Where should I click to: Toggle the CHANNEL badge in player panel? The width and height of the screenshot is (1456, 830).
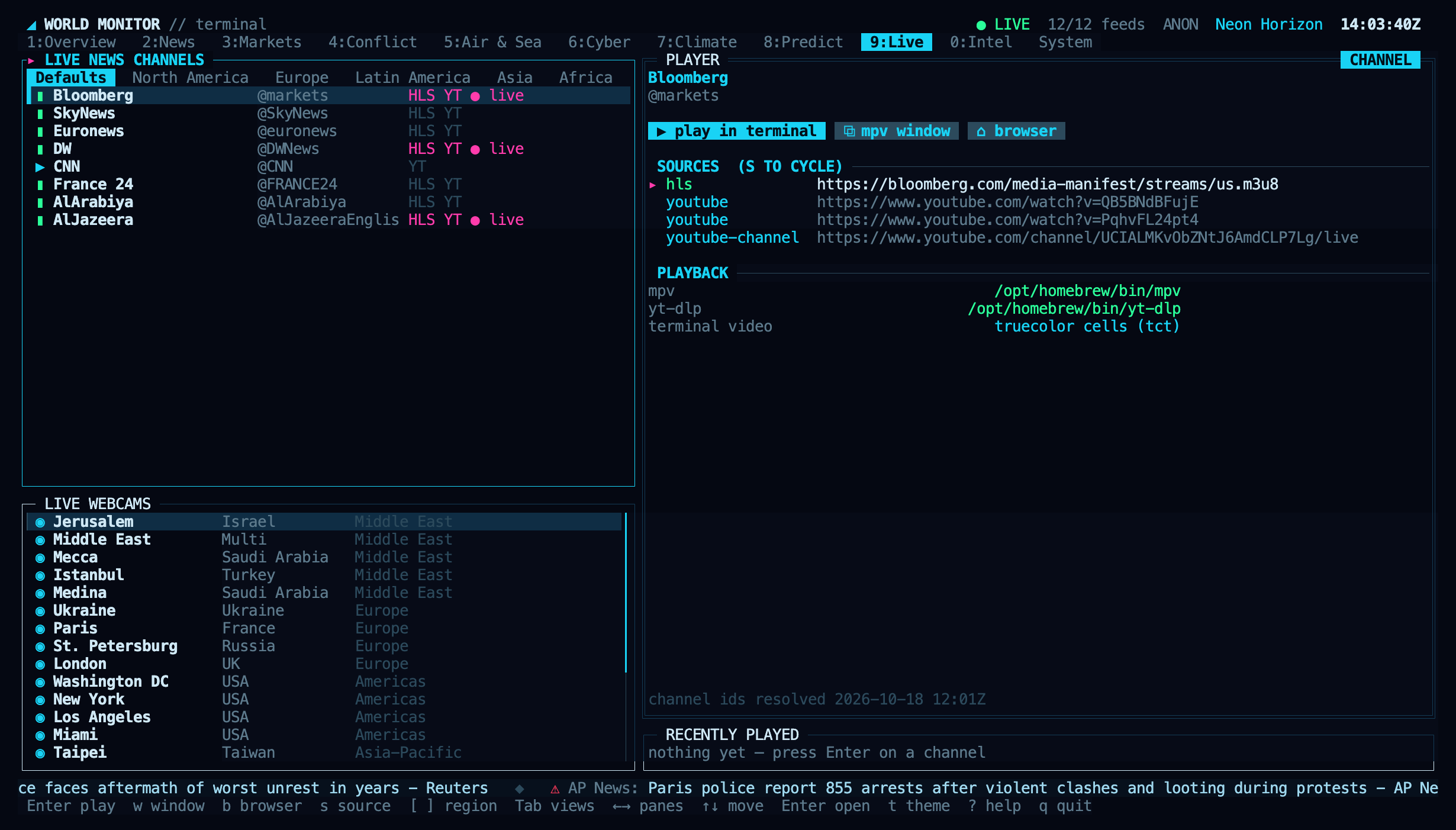(x=1380, y=60)
